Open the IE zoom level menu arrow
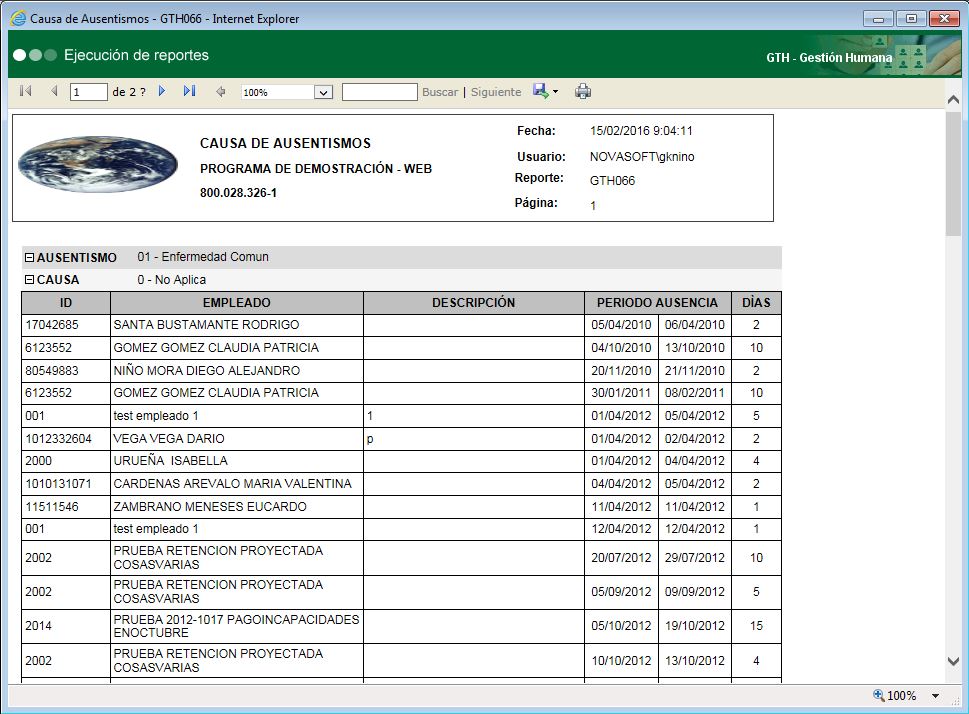This screenshot has height=714, width=969. pos(936,696)
